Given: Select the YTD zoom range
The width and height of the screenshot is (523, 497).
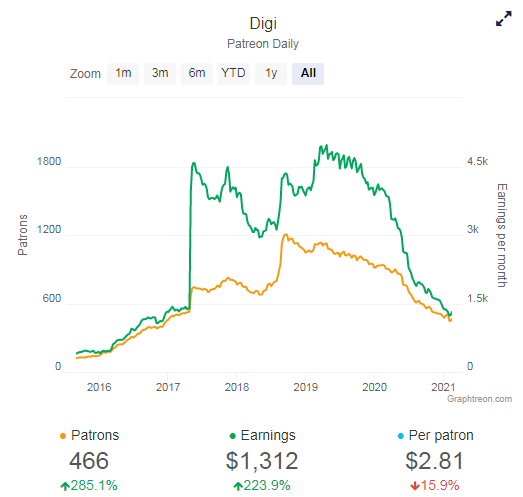Looking at the screenshot, I should 234,73.
